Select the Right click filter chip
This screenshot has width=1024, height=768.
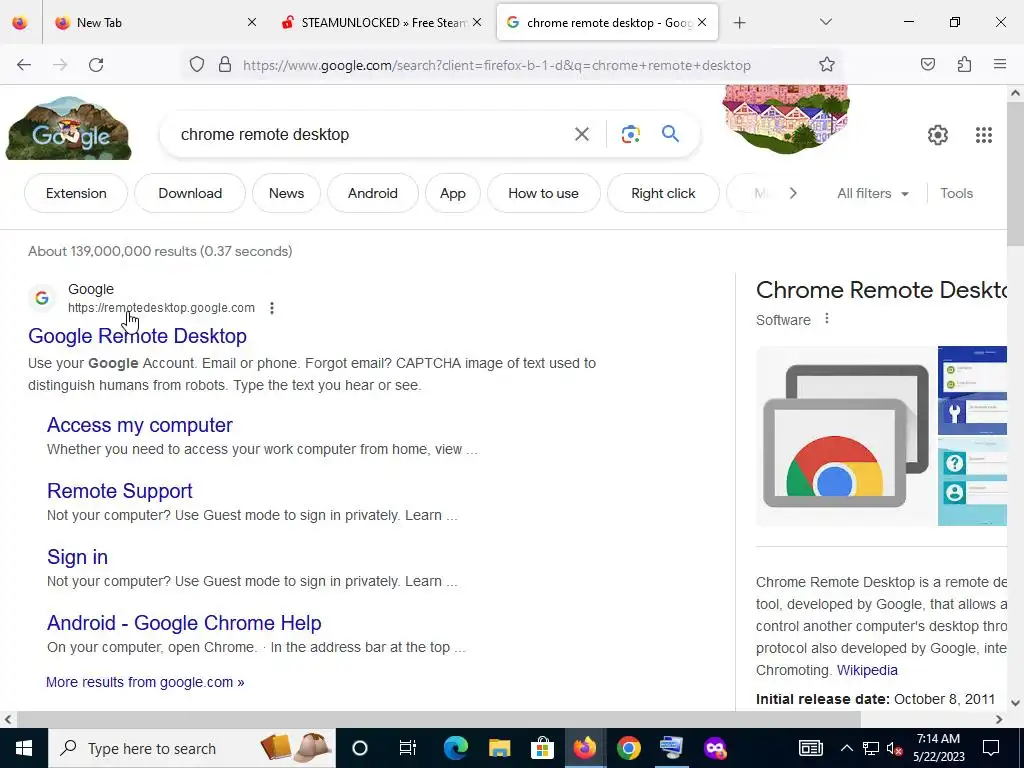point(663,193)
